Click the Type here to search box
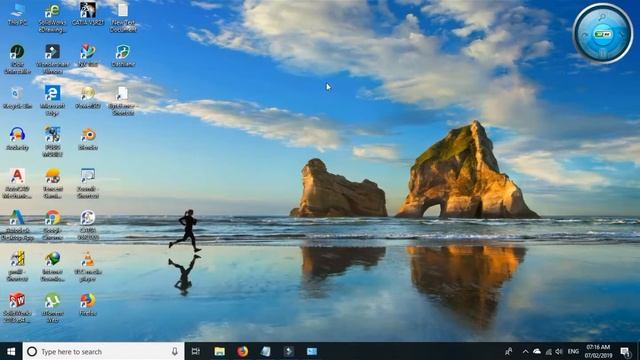 (x=104, y=351)
